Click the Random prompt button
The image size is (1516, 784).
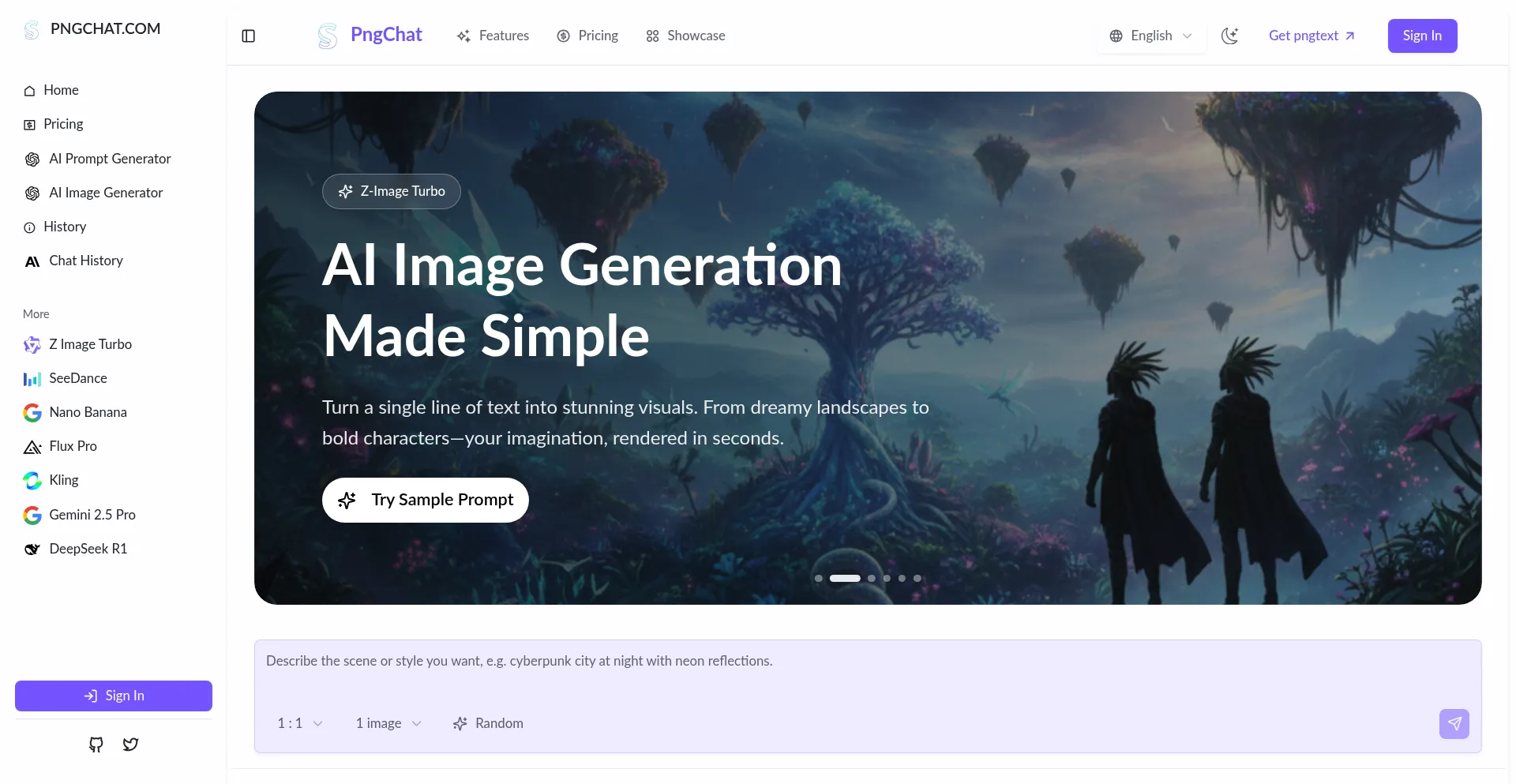click(x=488, y=723)
